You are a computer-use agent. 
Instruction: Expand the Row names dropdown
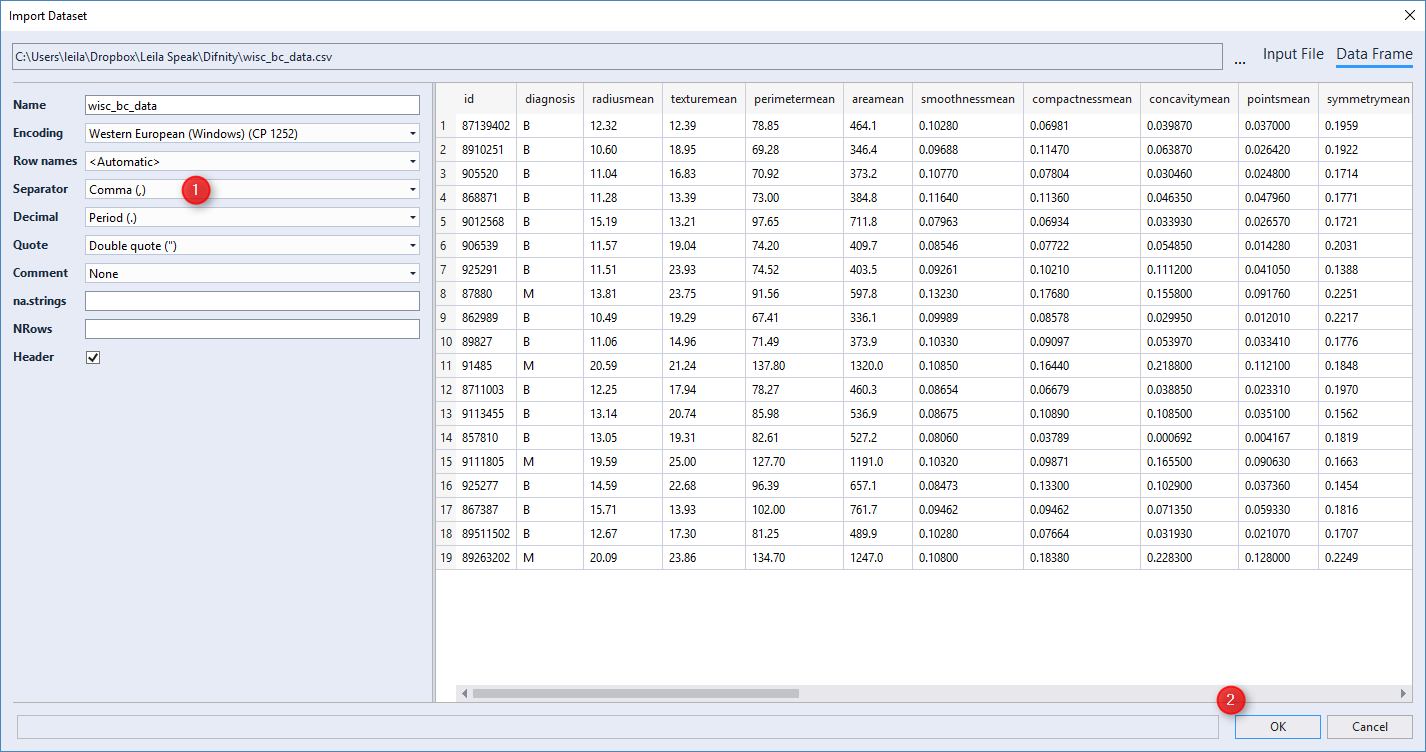(252, 161)
